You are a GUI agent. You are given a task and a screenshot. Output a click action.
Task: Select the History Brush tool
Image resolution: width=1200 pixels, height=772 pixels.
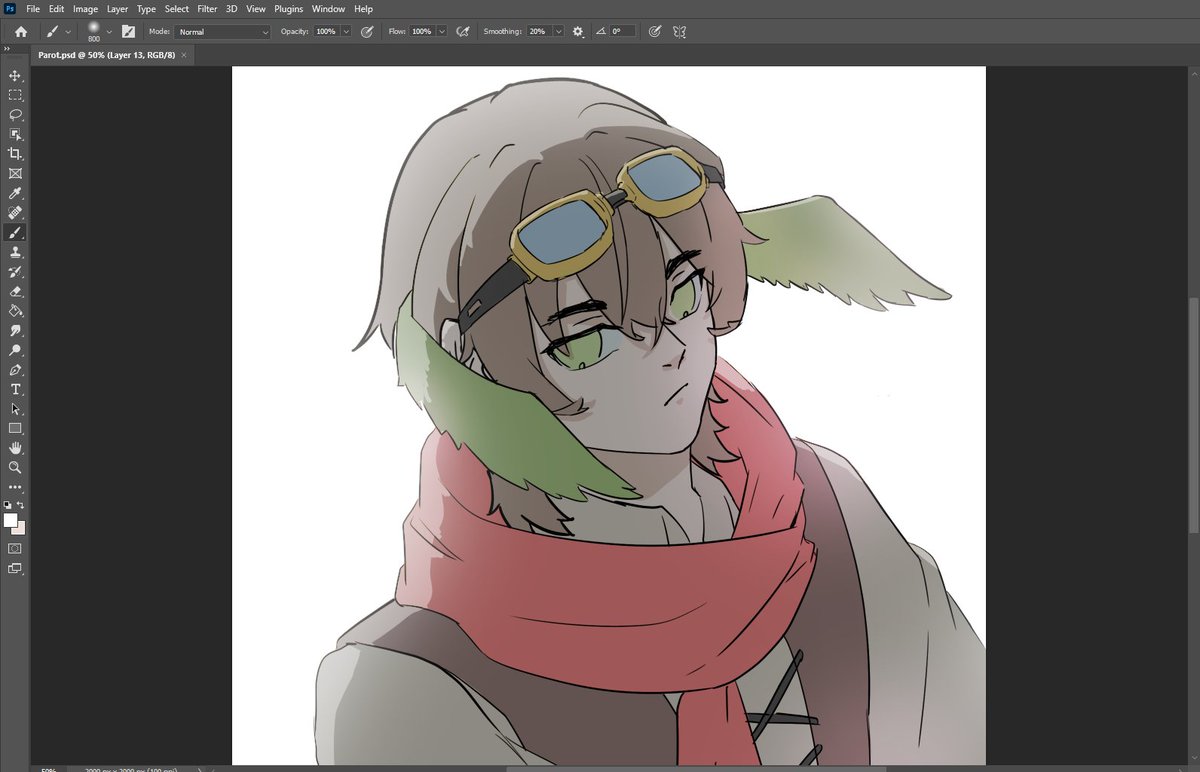tap(15, 271)
